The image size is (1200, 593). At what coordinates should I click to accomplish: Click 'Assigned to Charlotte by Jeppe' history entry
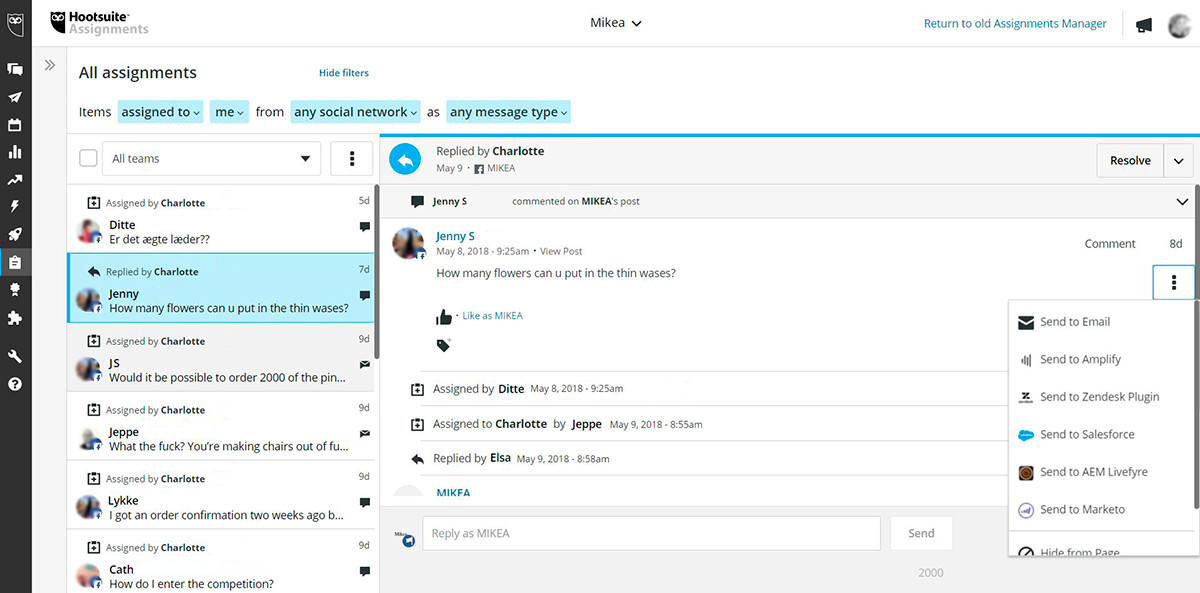point(557,424)
